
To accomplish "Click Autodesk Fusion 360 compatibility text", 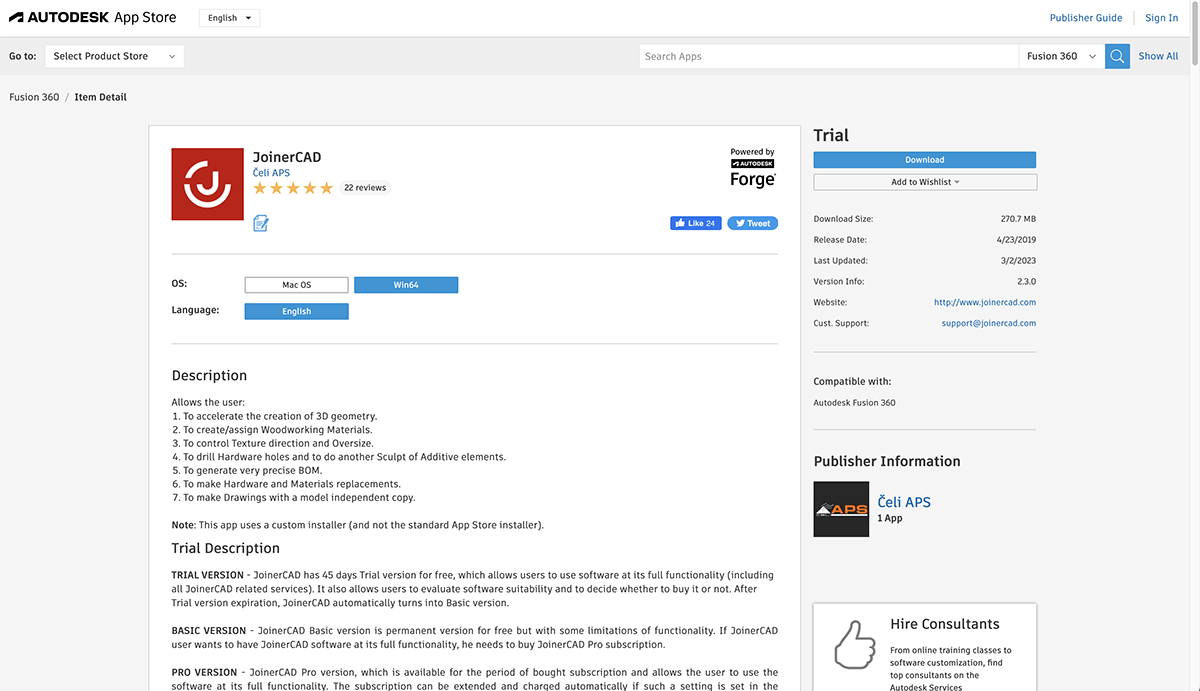I will click(x=855, y=403).
